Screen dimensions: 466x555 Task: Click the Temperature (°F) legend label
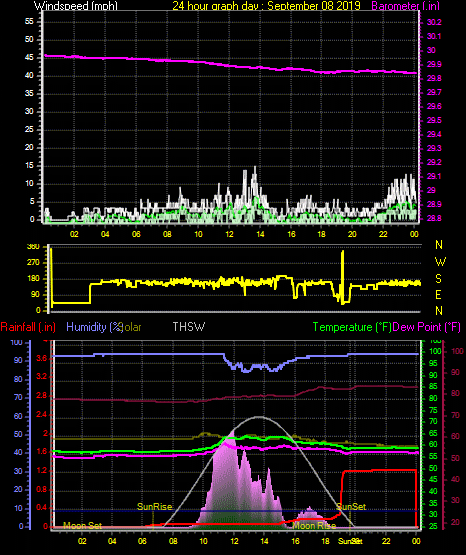pyautogui.click(x=352, y=327)
